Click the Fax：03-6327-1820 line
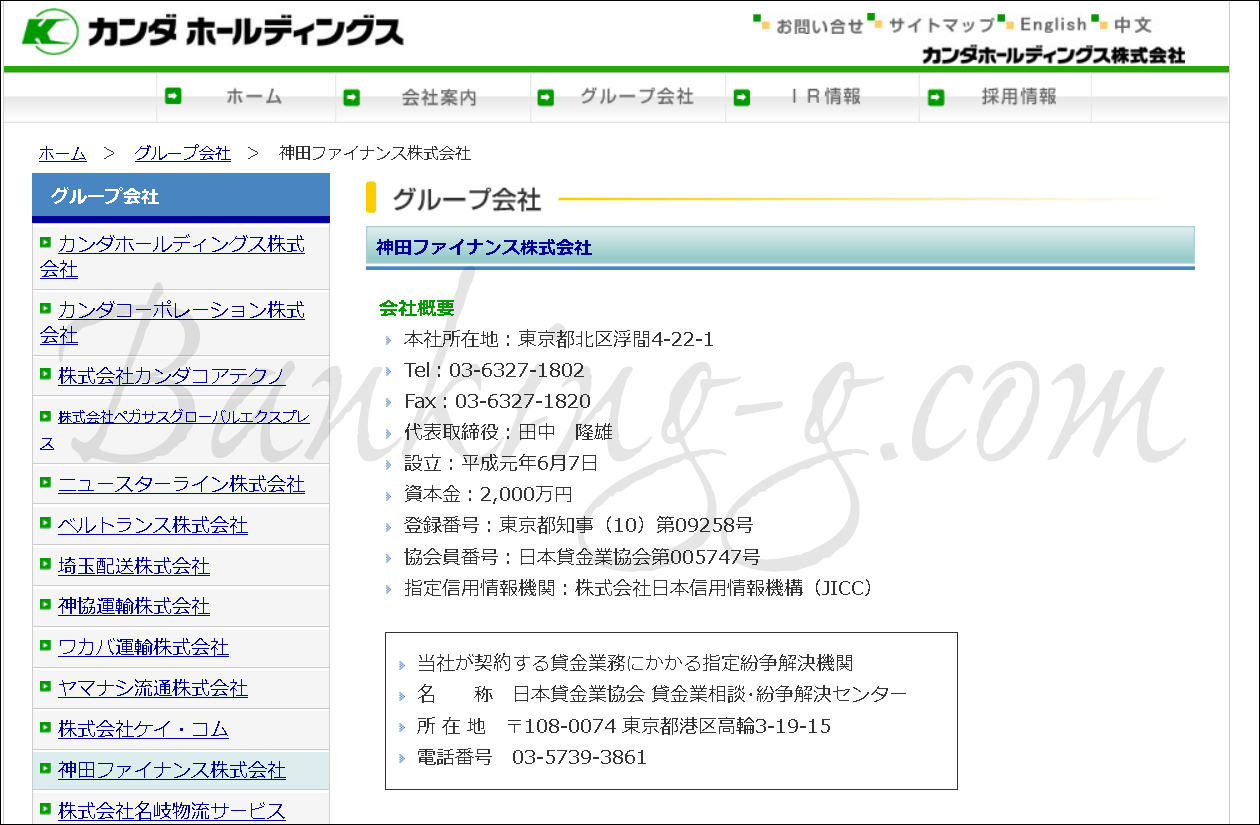The image size is (1260, 825). click(497, 401)
